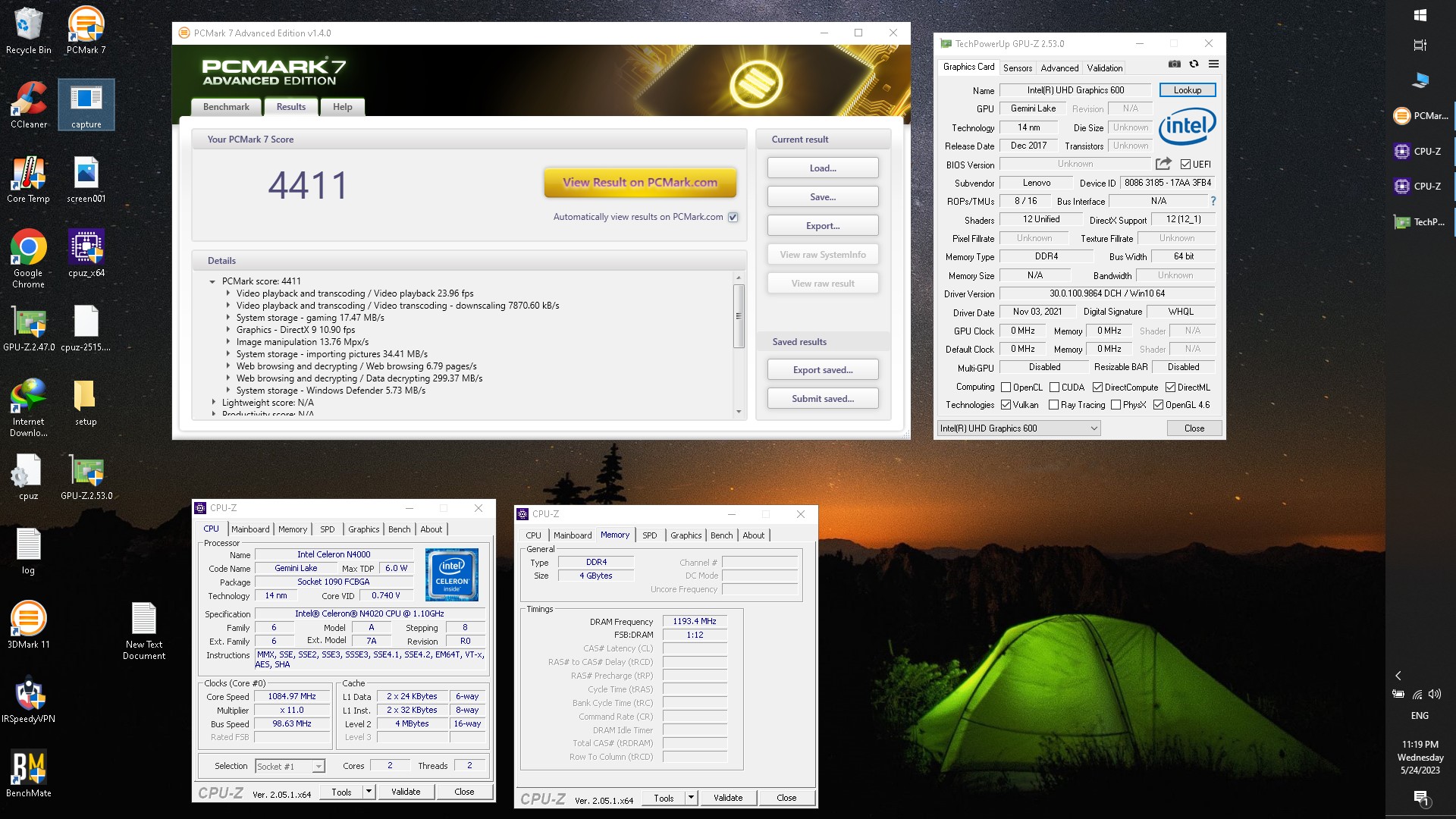Open the Recycle Bin desktop icon
This screenshot has height=819, width=1456.
pyautogui.click(x=28, y=30)
